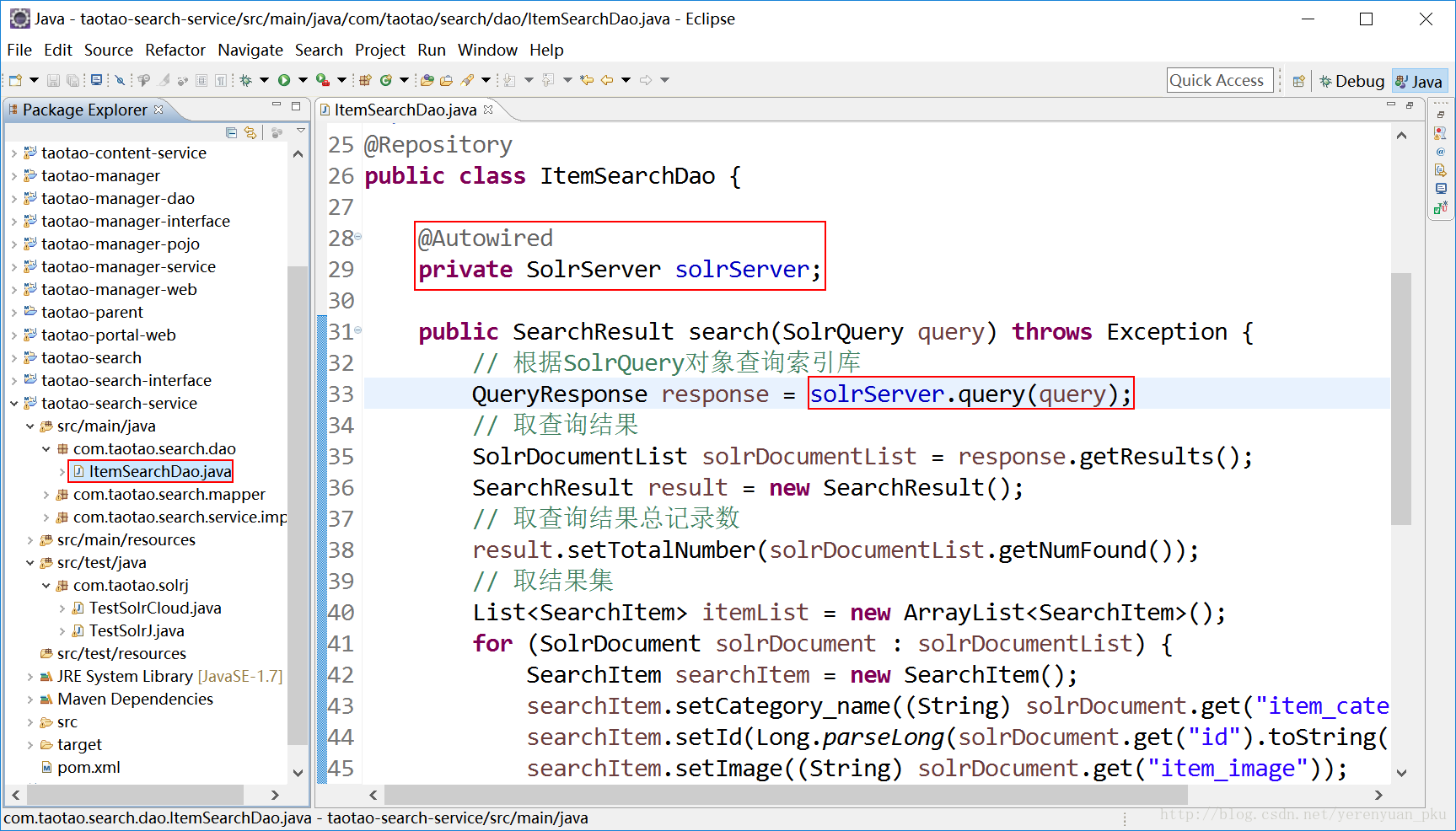Image resolution: width=1456 pixels, height=831 pixels.
Task: Toggle Link with Editor in Package Explorer
Action: [250, 132]
